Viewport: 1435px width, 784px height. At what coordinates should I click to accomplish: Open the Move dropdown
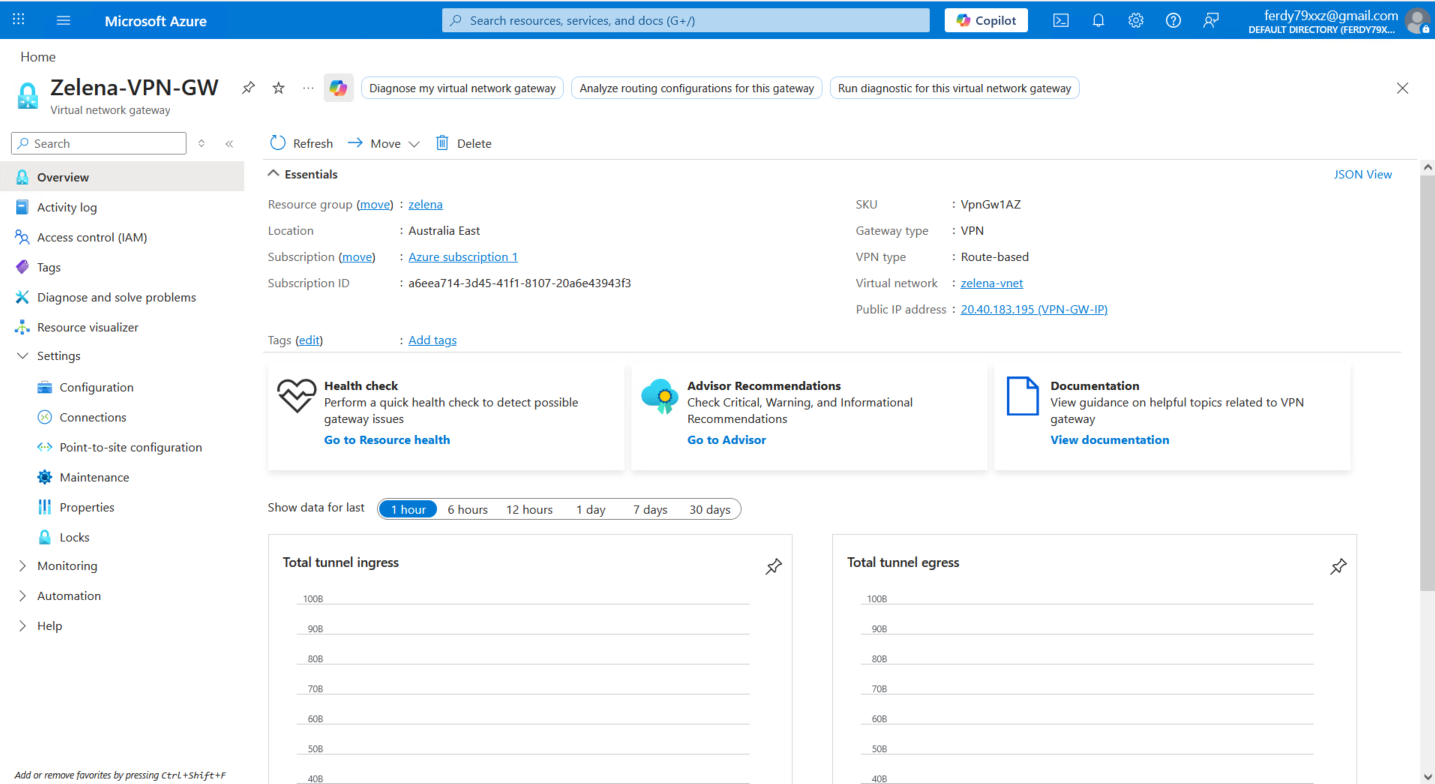[384, 144]
